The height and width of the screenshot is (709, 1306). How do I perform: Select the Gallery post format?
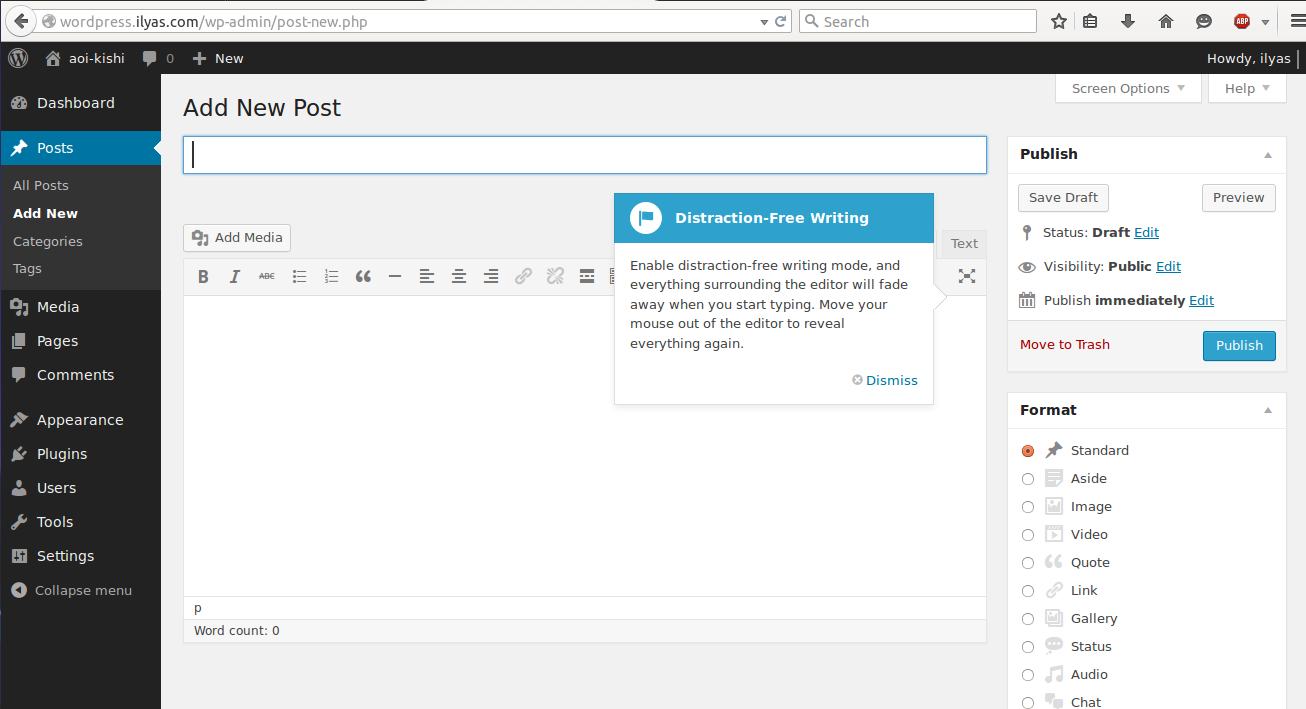[1028, 619]
